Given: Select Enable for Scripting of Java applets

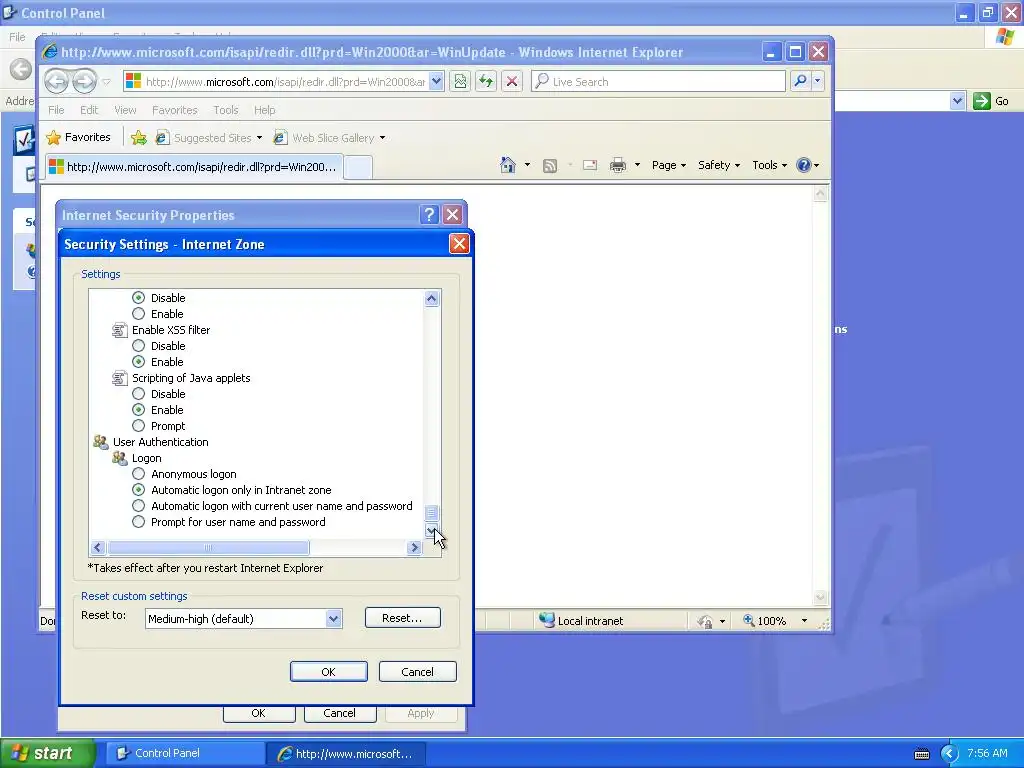Looking at the screenshot, I should click(138, 410).
